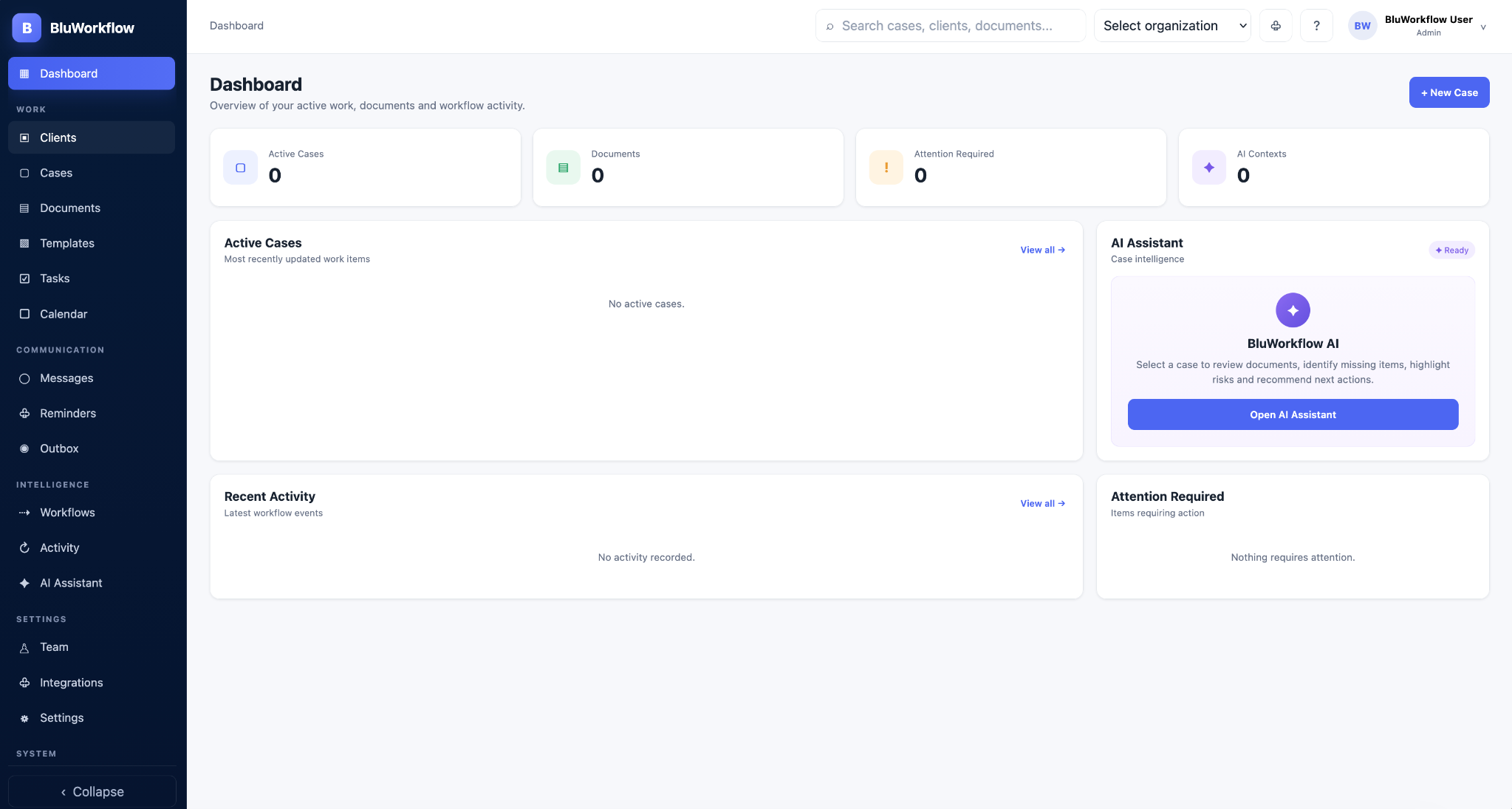Click the BluWorkflow logo icon
1512x809 pixels.
point(27,28)
